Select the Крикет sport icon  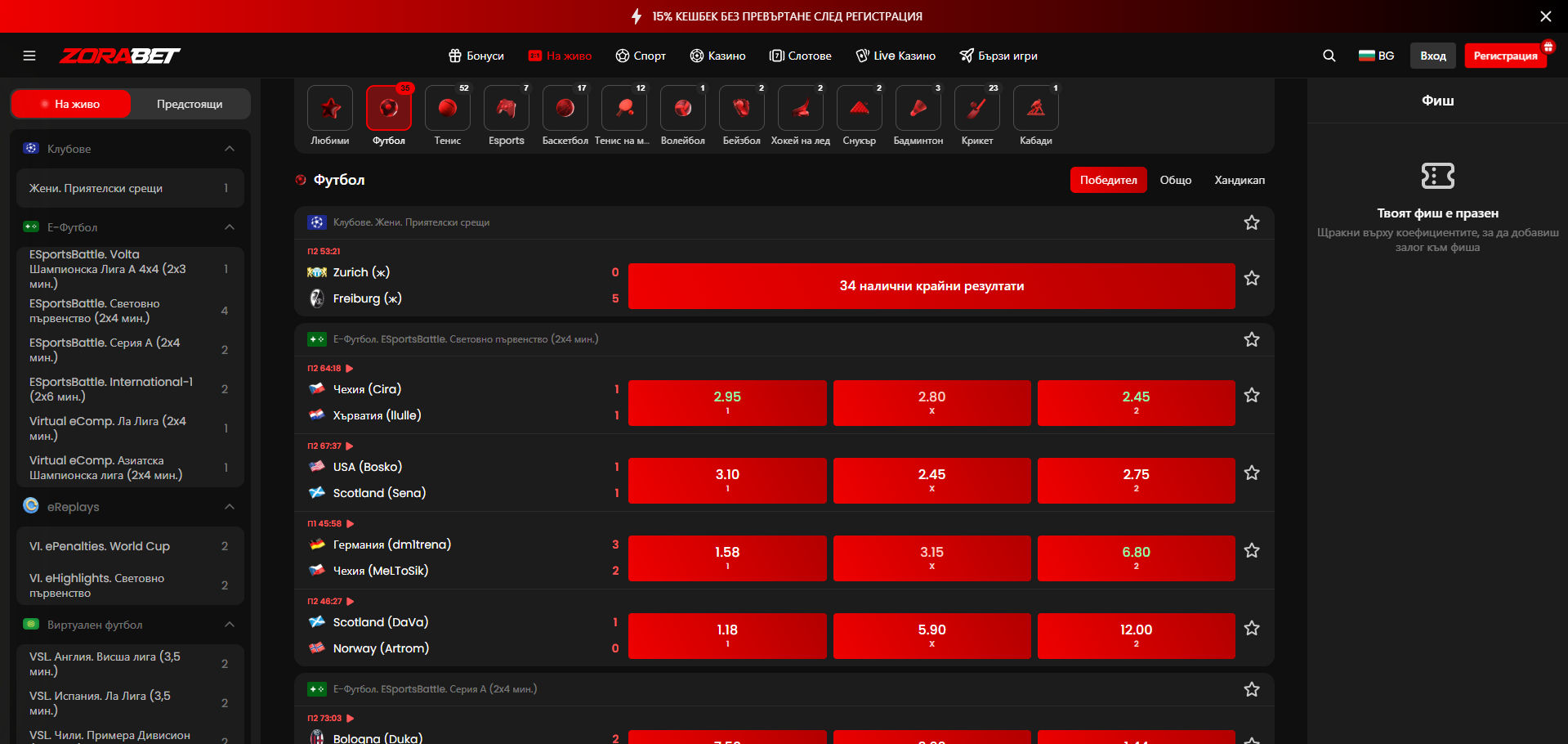pyautogui.click(x=977, y=108)
